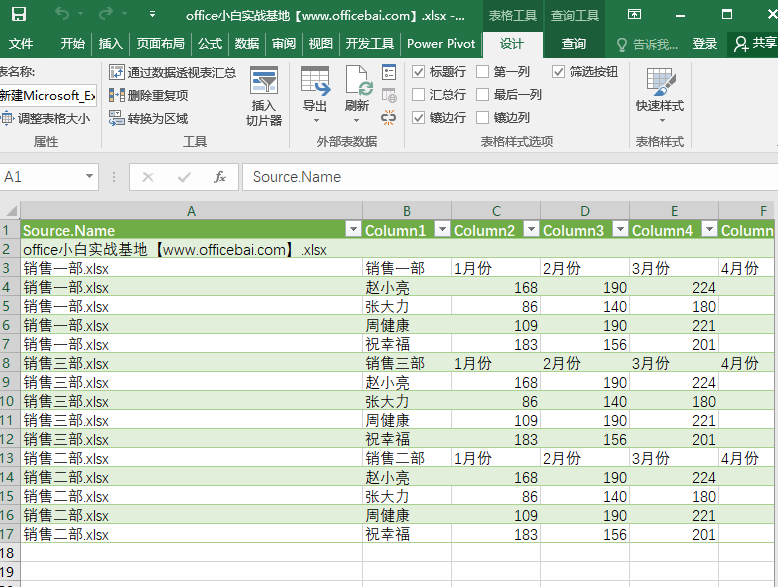Expand the Export (导出) dropdown arrow
Screen dimensions: 778x587
coord(316,121)
